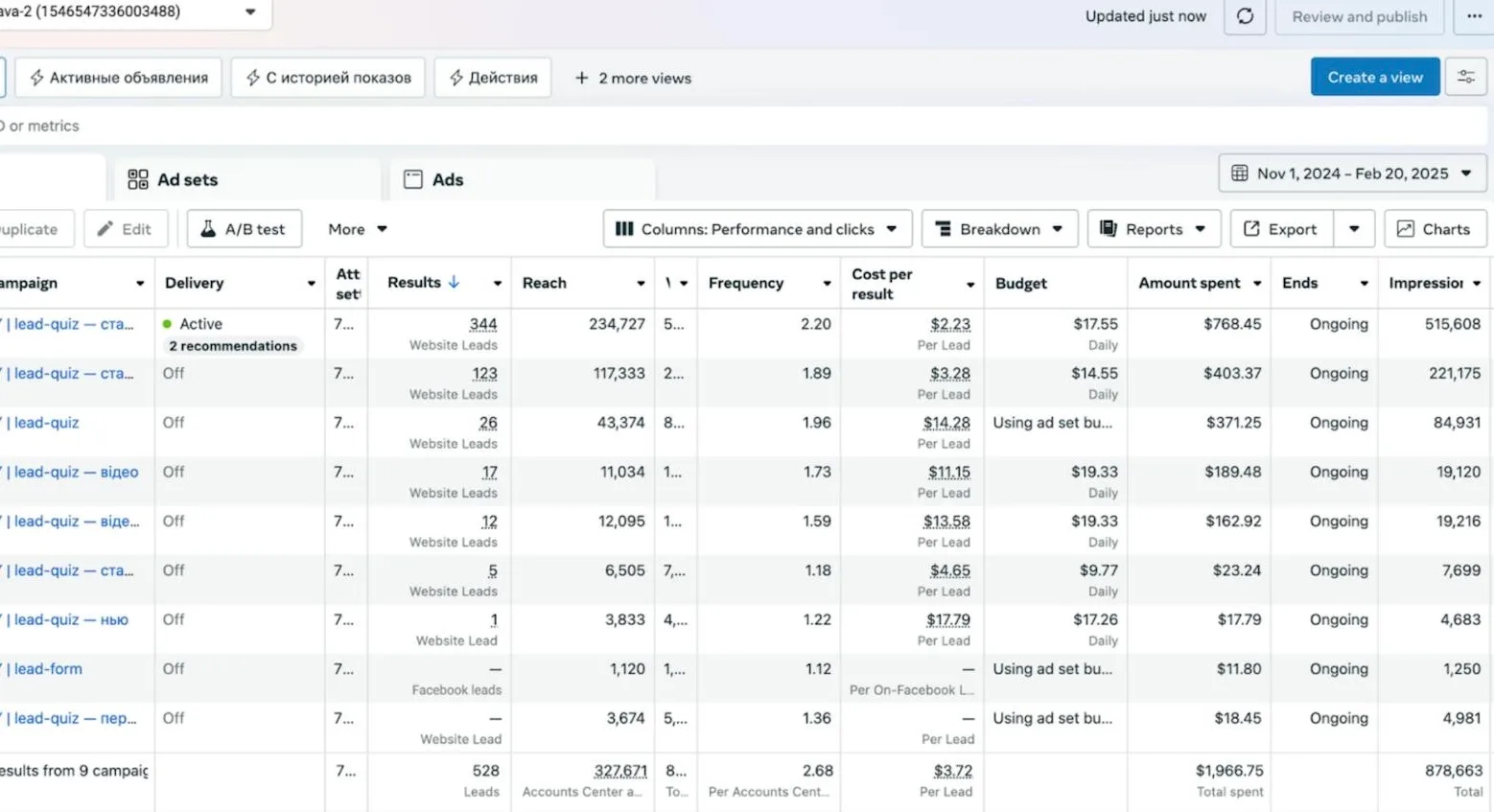Click the 878,663 total impressions value

(x=1453, y=771)
